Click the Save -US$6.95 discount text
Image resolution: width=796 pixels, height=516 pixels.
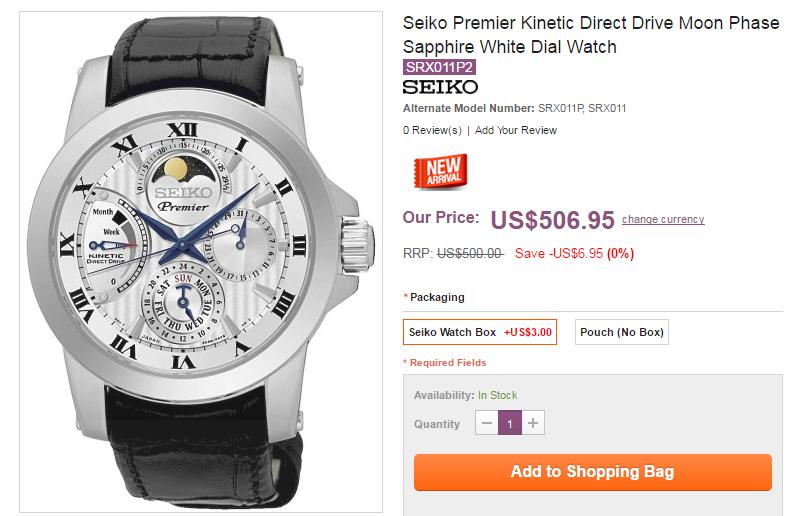click(x=573, y=254)
